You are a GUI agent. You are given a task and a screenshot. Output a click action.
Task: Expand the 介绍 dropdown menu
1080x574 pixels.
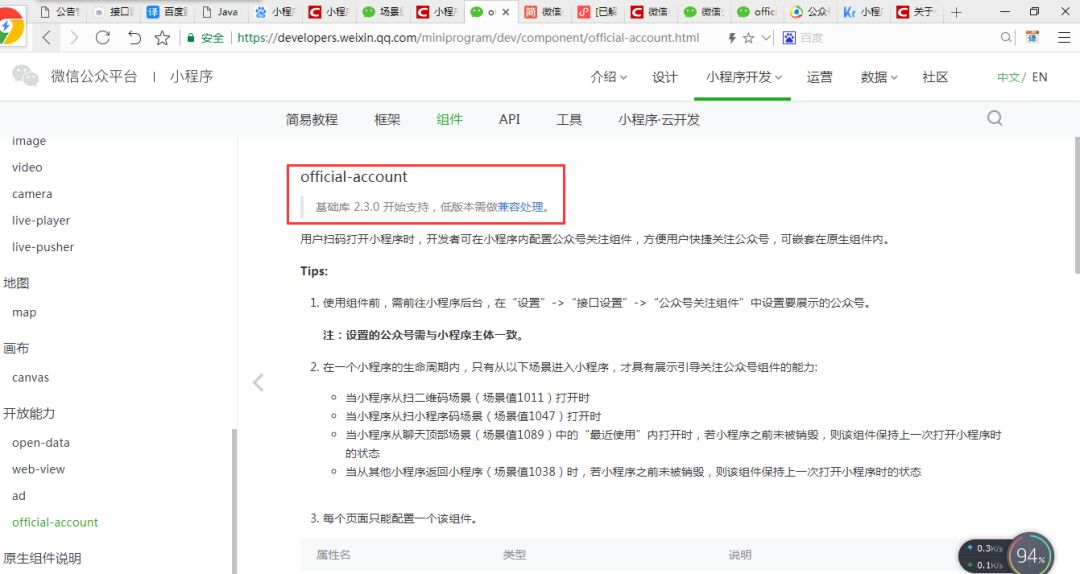click(608, 77)
